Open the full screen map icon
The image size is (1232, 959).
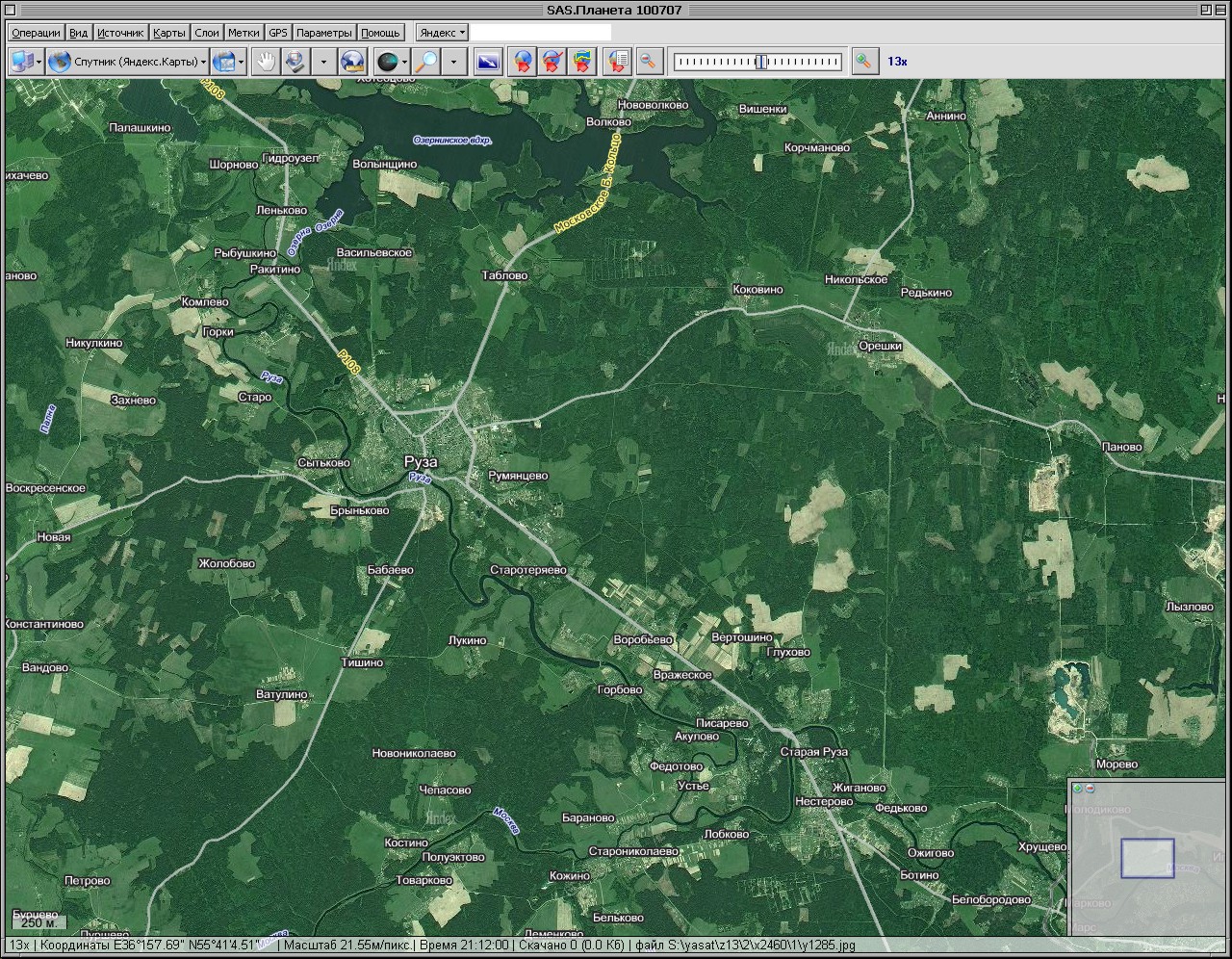[489, 62]
